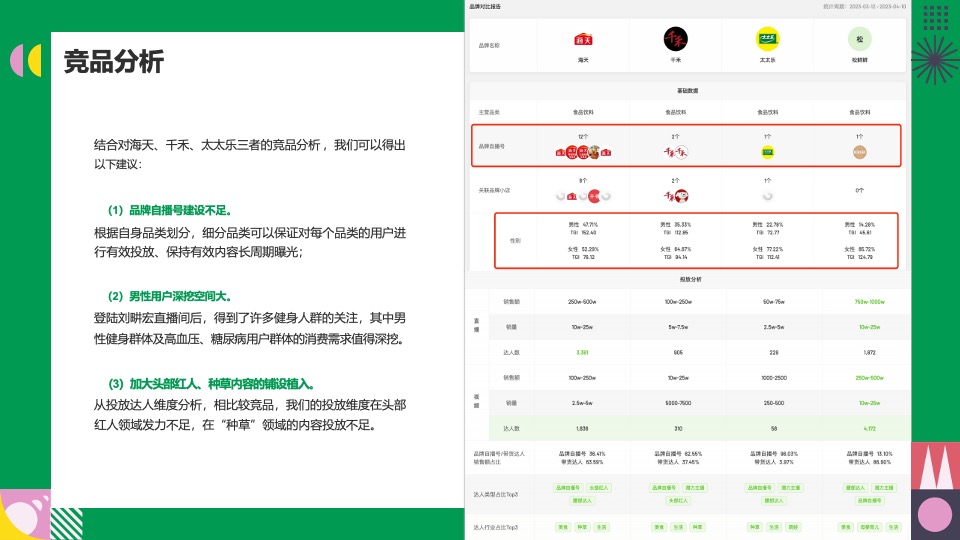Viewport: 960px width, 540px height.
Task: Click 海天's house-shaped linked shop logo
Action: [x=572, y=197]
